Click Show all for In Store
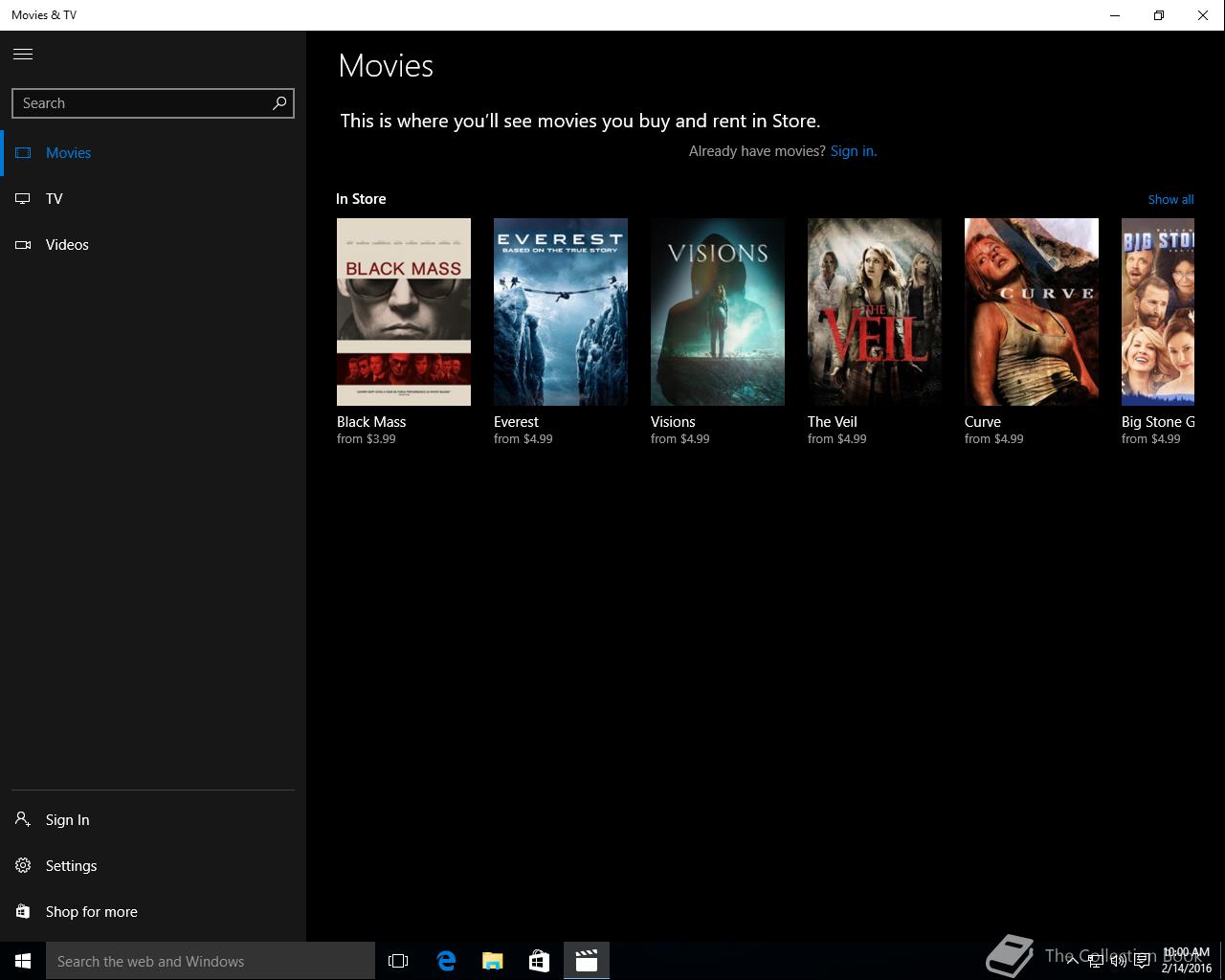Viewport: 1225px width, 980px height. [1170, 200]
